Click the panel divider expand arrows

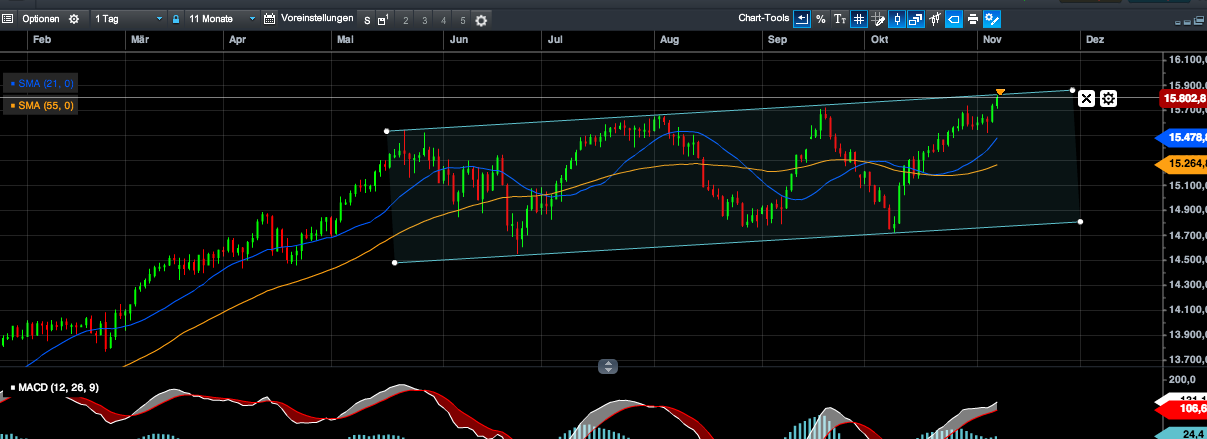pos(608,367)
